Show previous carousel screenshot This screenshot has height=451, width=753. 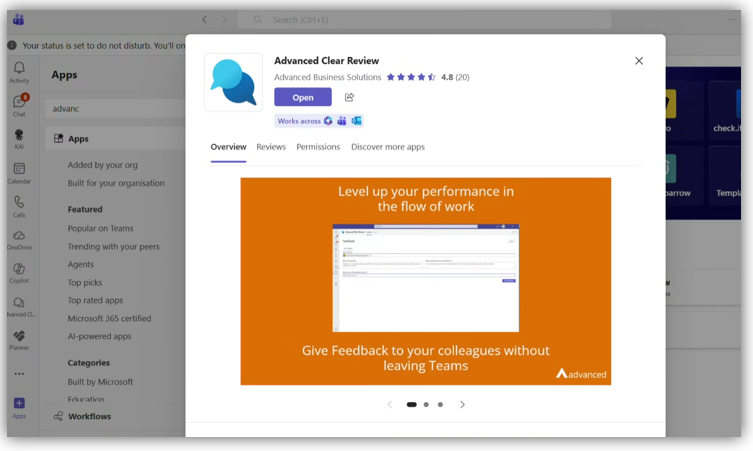coord(390,404)
